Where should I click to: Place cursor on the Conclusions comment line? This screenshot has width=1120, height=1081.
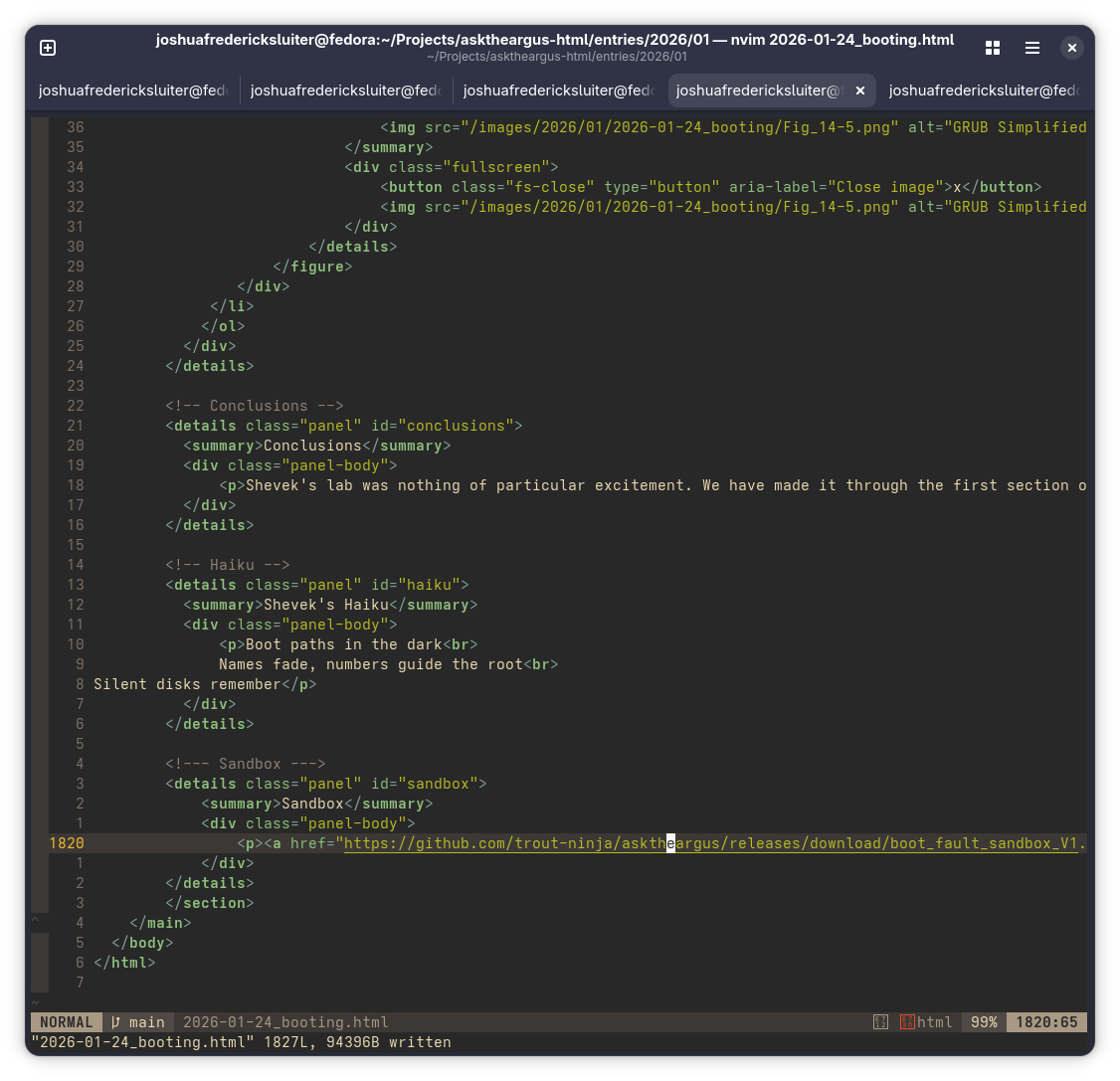point(254,406)
